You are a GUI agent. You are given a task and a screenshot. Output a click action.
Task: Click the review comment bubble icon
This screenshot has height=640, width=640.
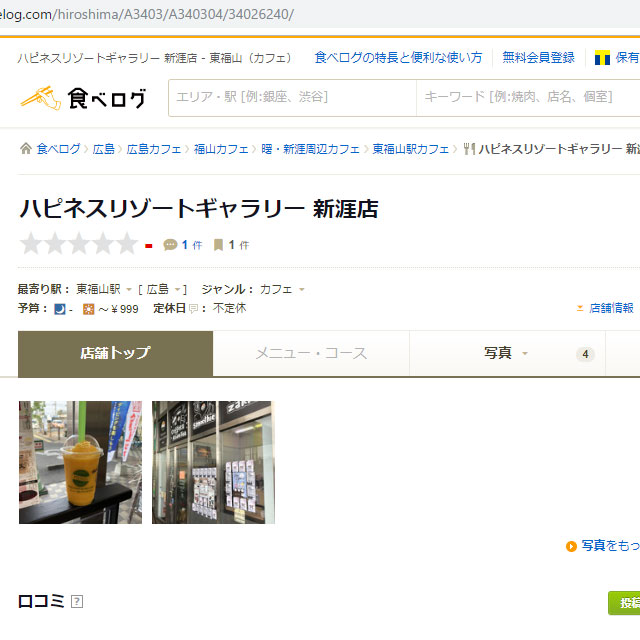(170, 245)
